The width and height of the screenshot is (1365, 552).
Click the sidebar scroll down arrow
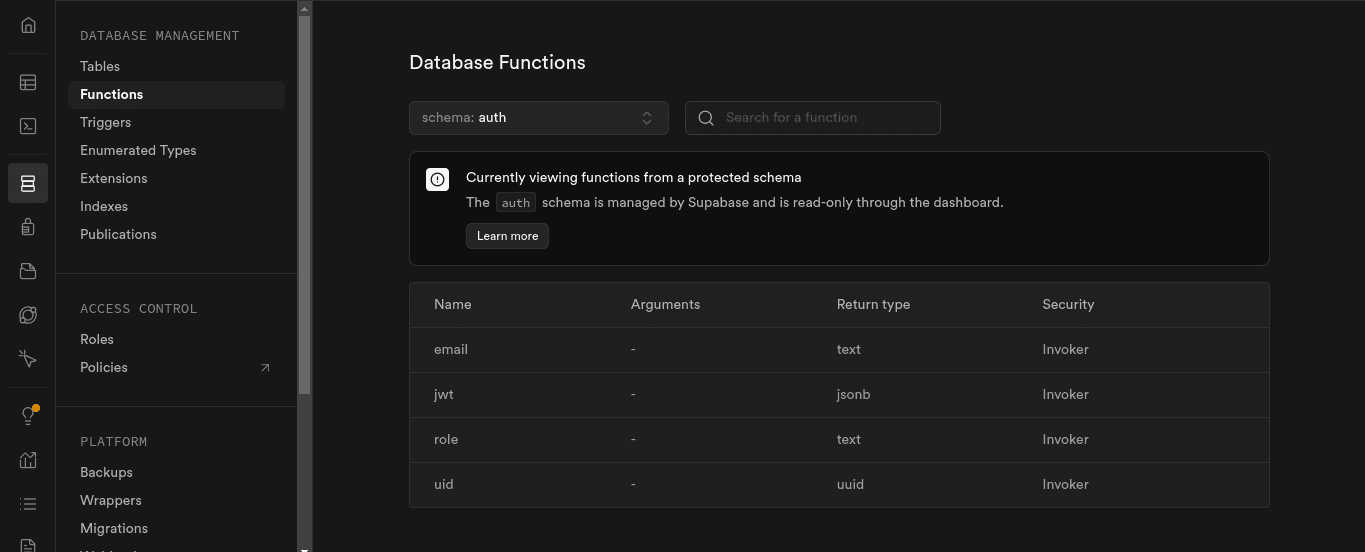[x=305, y=547]
